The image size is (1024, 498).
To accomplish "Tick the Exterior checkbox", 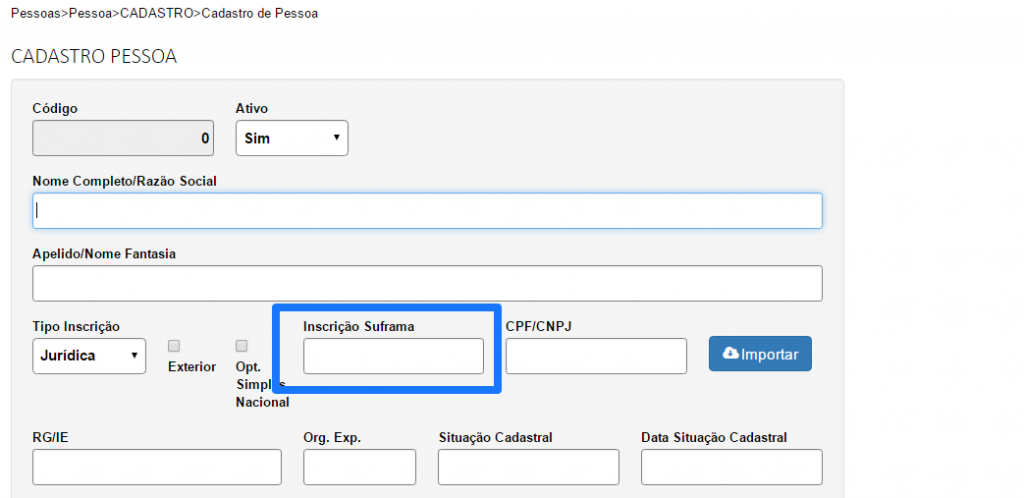I will (x=174, y=346).
